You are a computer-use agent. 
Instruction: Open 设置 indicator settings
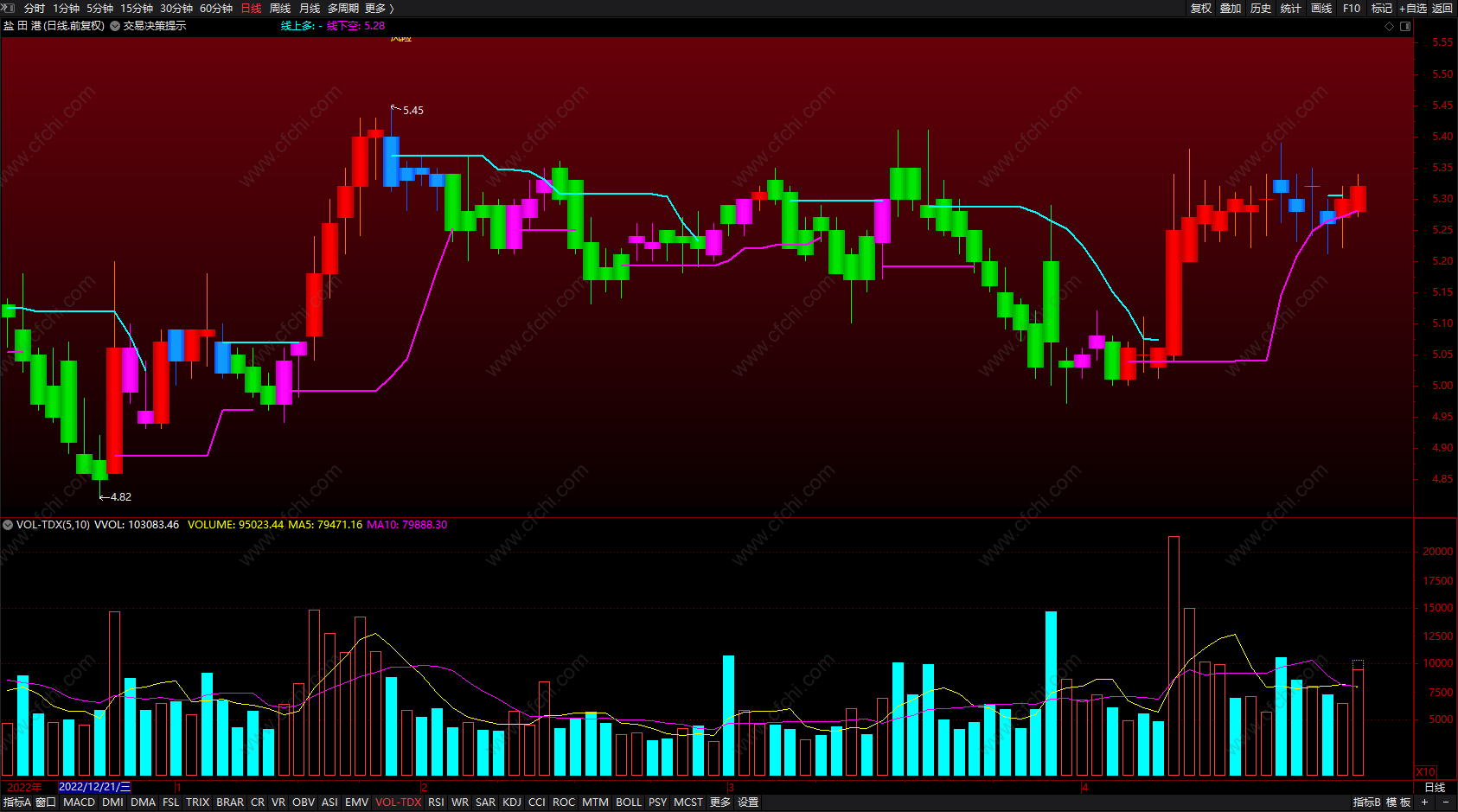click(748, 802)
